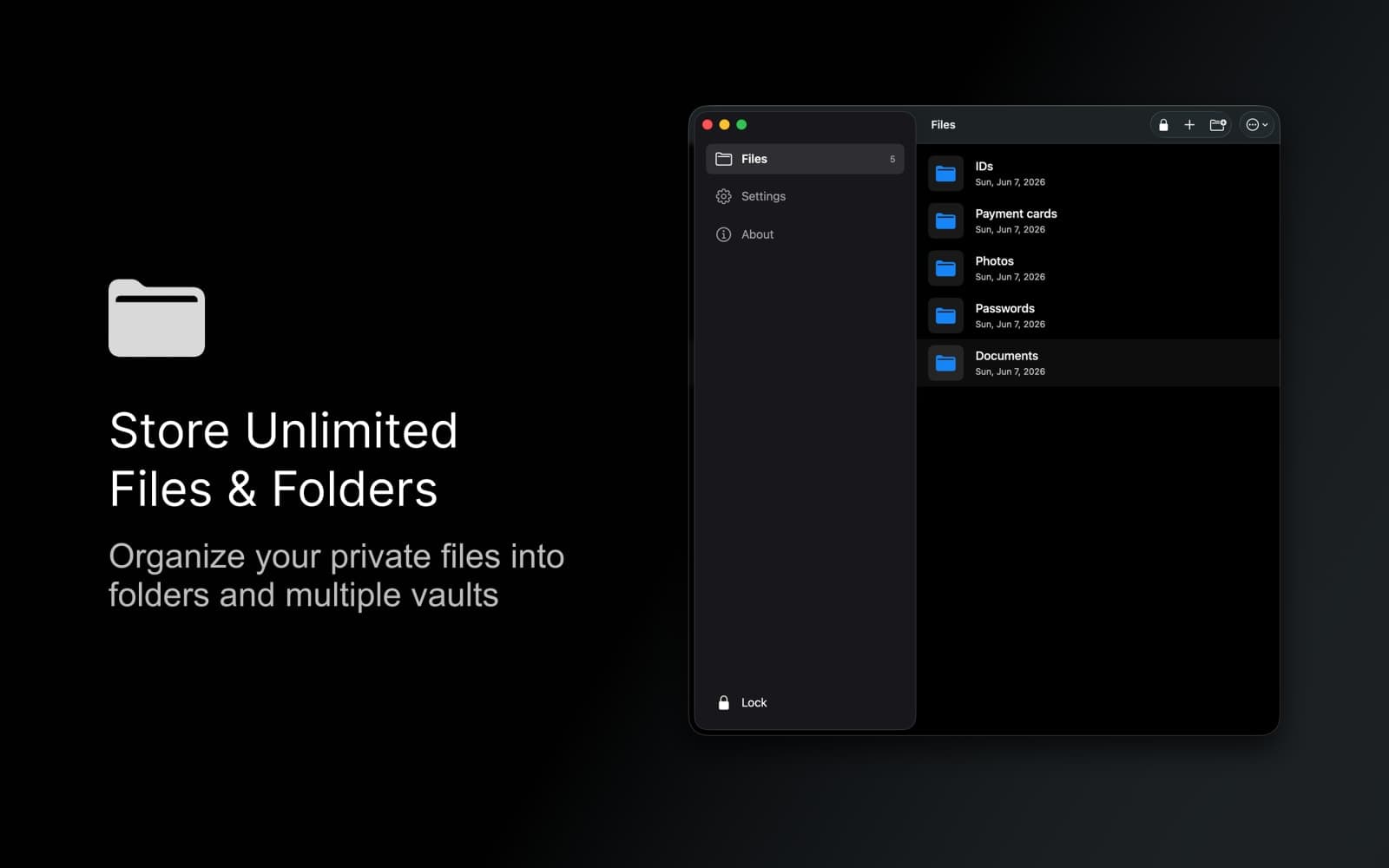Click the date under Documents folder
This screenshot has height=868, width=1389.
point(1010,372)
